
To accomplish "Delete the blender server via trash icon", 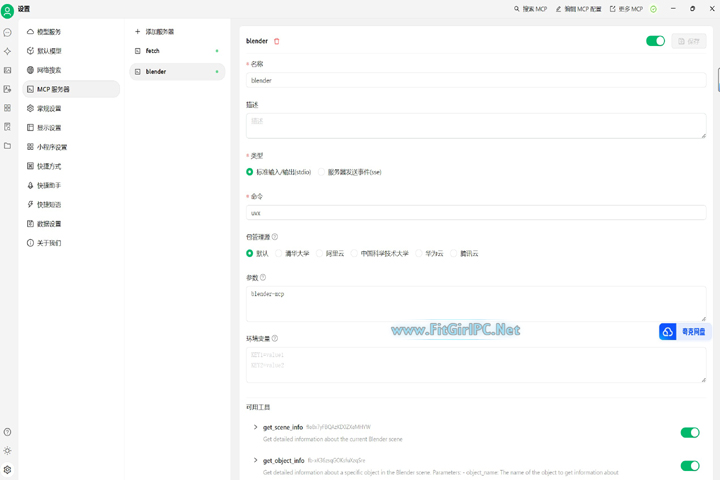I will 277,41.
